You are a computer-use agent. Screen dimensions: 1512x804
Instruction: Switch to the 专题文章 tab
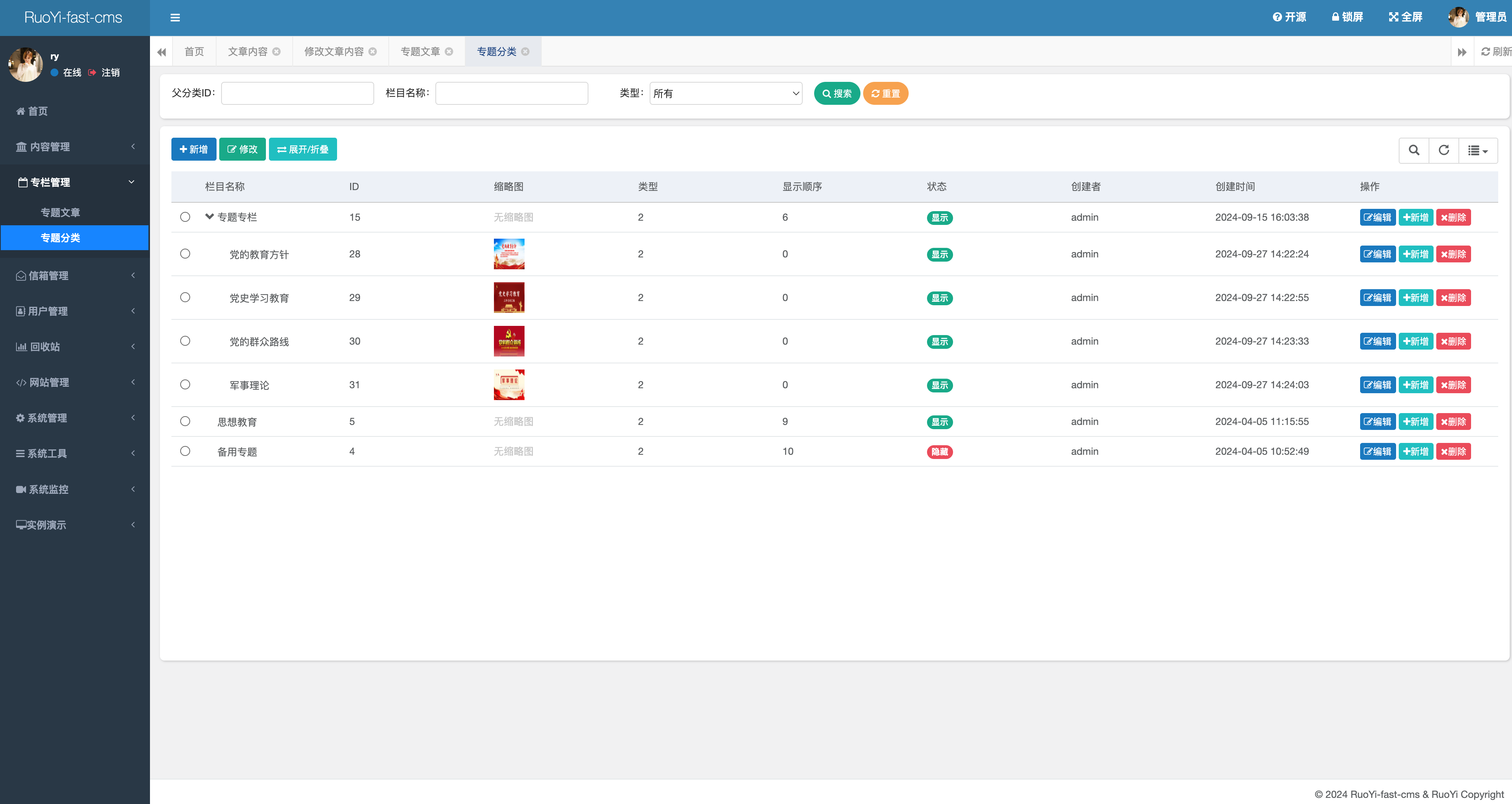(x=420, y=52)
